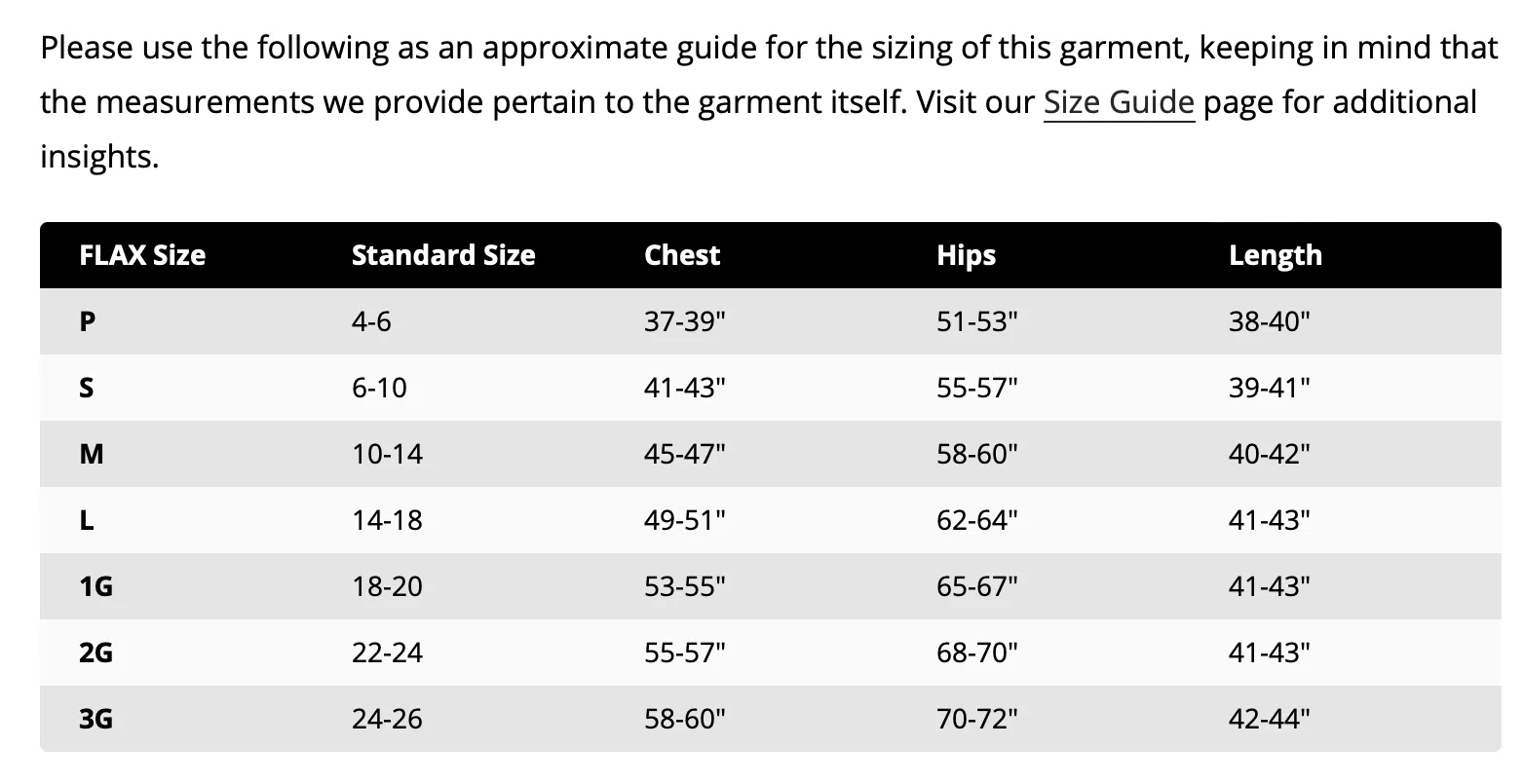
Task: Click the 62-64" hips measurement cell
Action: click(x=977, y=520)
